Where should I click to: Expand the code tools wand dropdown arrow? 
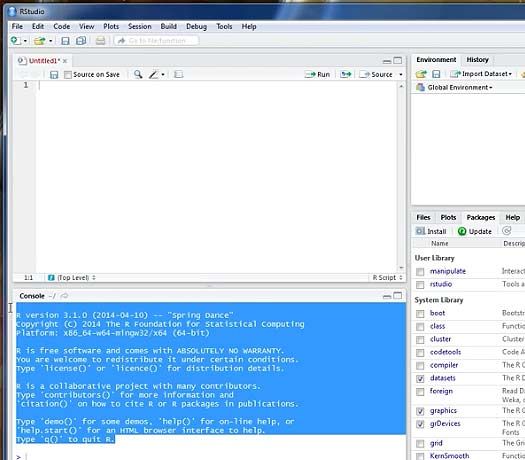click(163, 75)
